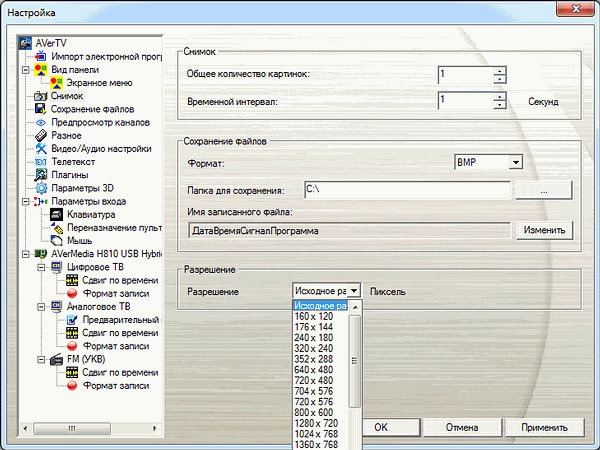600x450 pixels.
Task: Open the Формат BMP dropdown
Action: 516,162
